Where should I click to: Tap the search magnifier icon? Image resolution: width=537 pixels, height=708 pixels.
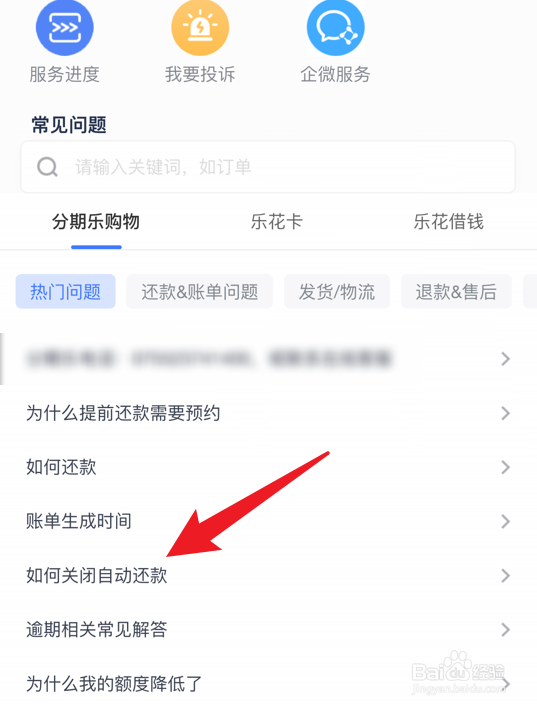(47, 167)
